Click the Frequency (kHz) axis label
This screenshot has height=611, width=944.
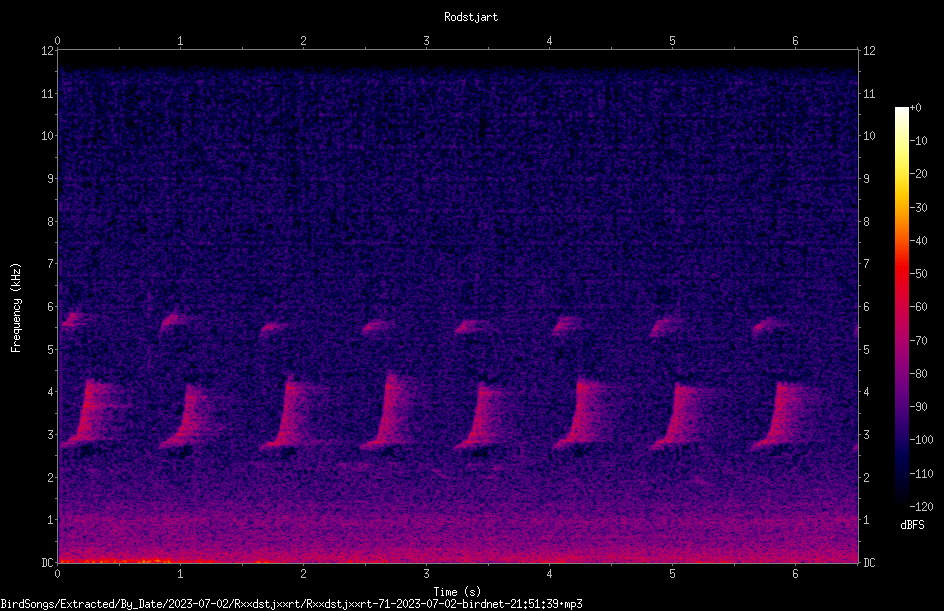pyautogui.click(x=16, y=308)
